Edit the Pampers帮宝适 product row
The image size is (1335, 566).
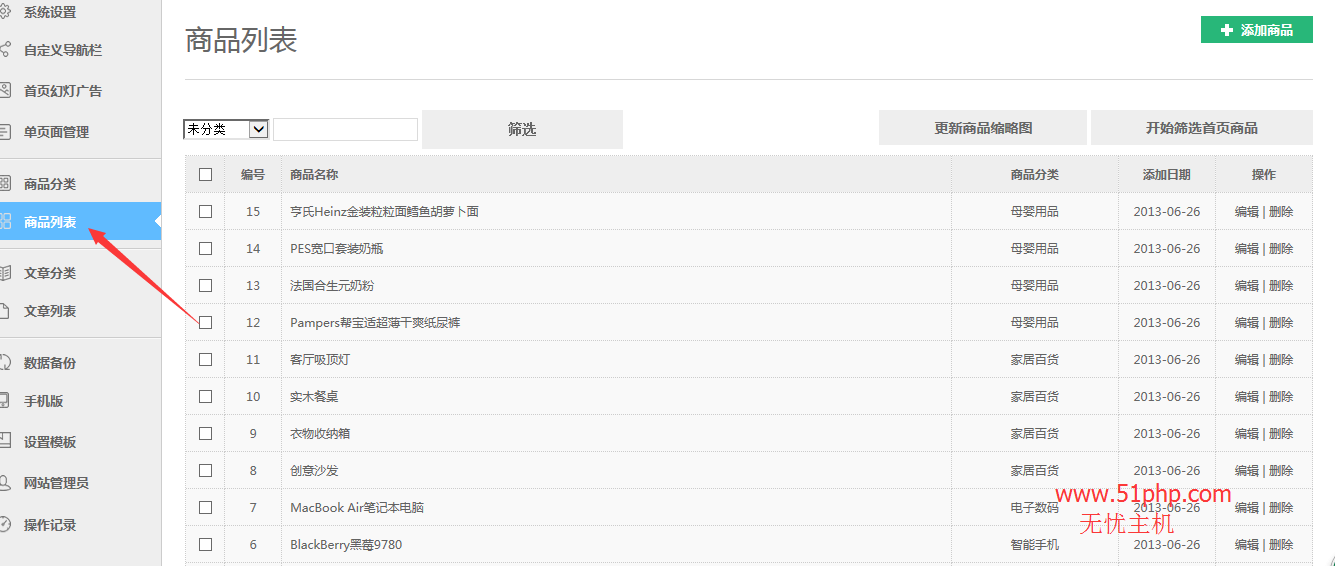(1247, 322)
